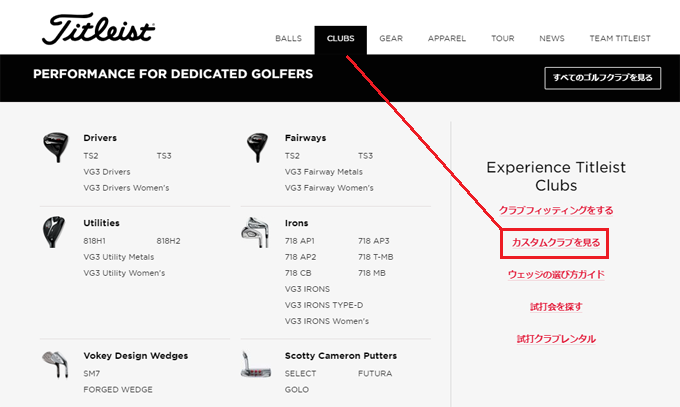Click the Irons clubs image
Image resolution: width=680 pixels, height=407 pixels.
[x=255, y=233]
